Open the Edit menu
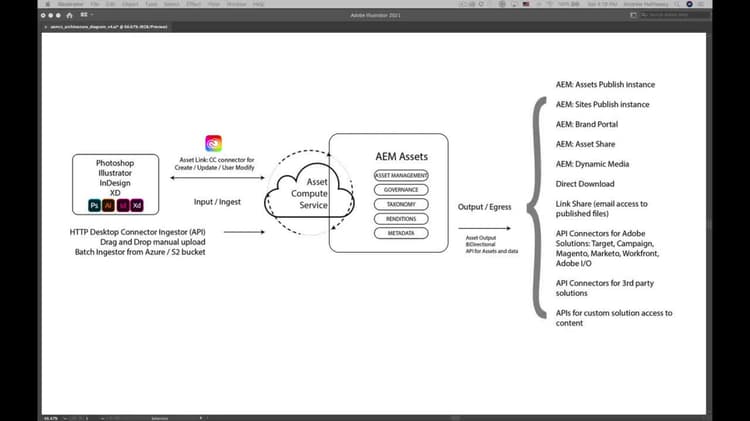The height and width of the screenshot is (421, 750). (110, 4)
